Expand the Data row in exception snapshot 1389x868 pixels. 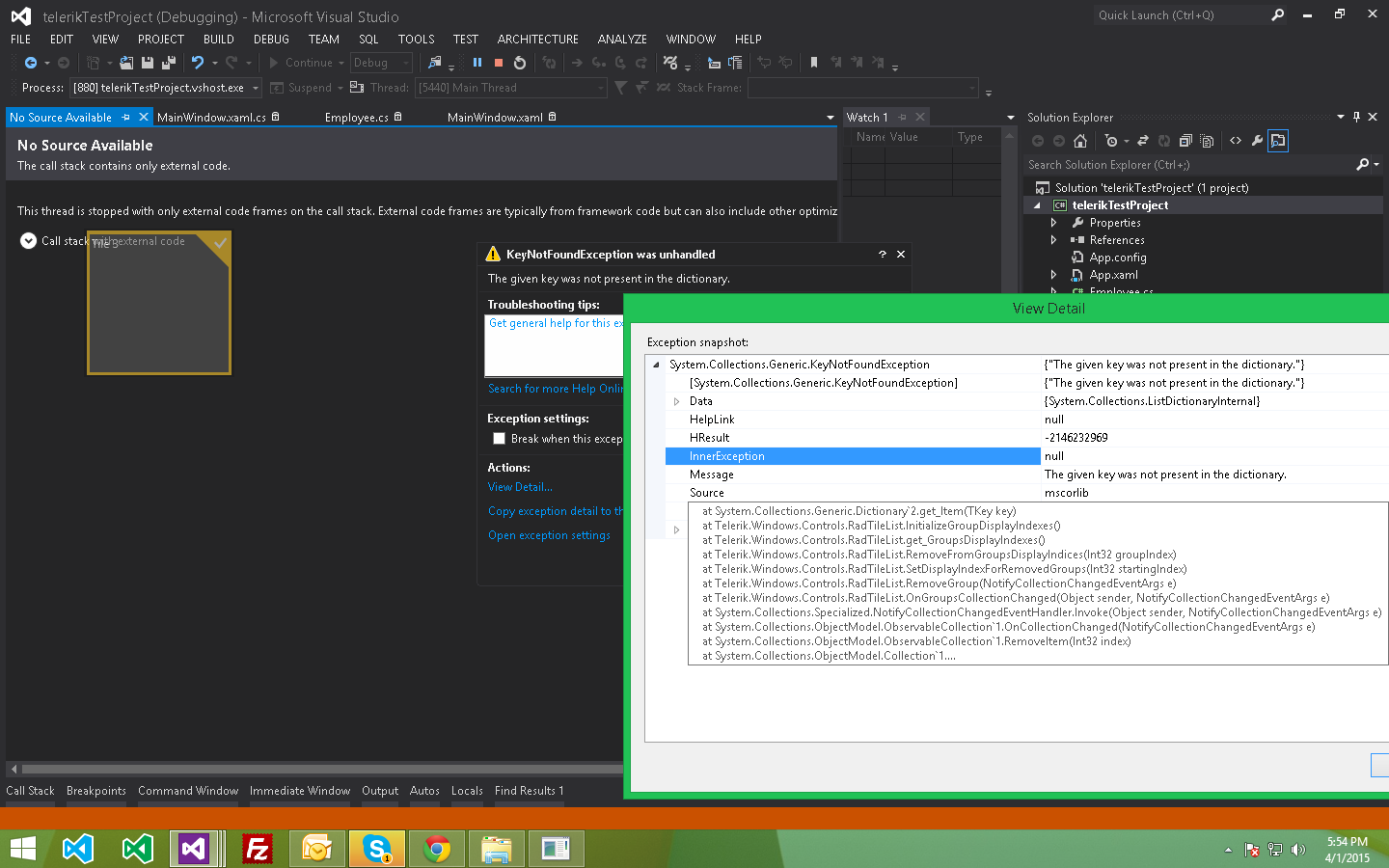[676, 401]
